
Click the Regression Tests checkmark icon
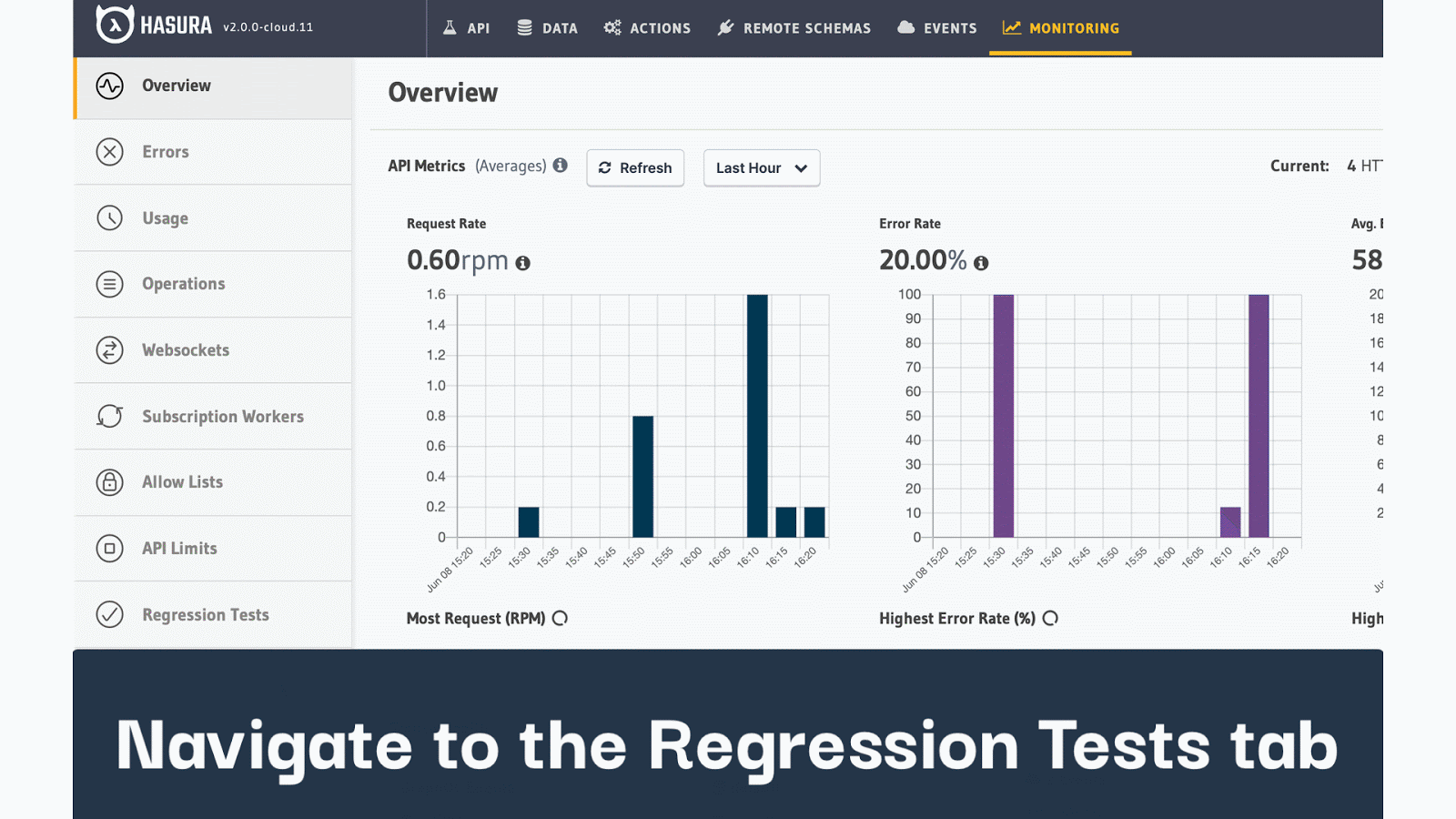click(109, 615)
